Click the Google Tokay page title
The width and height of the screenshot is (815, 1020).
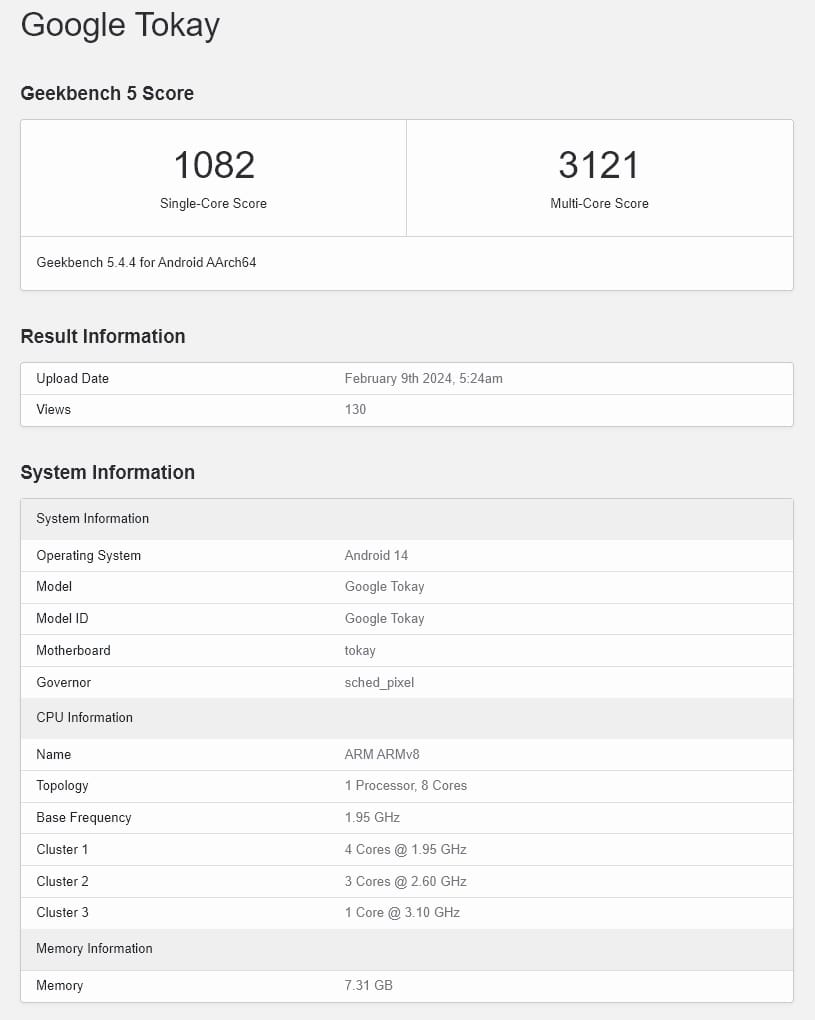120,25
